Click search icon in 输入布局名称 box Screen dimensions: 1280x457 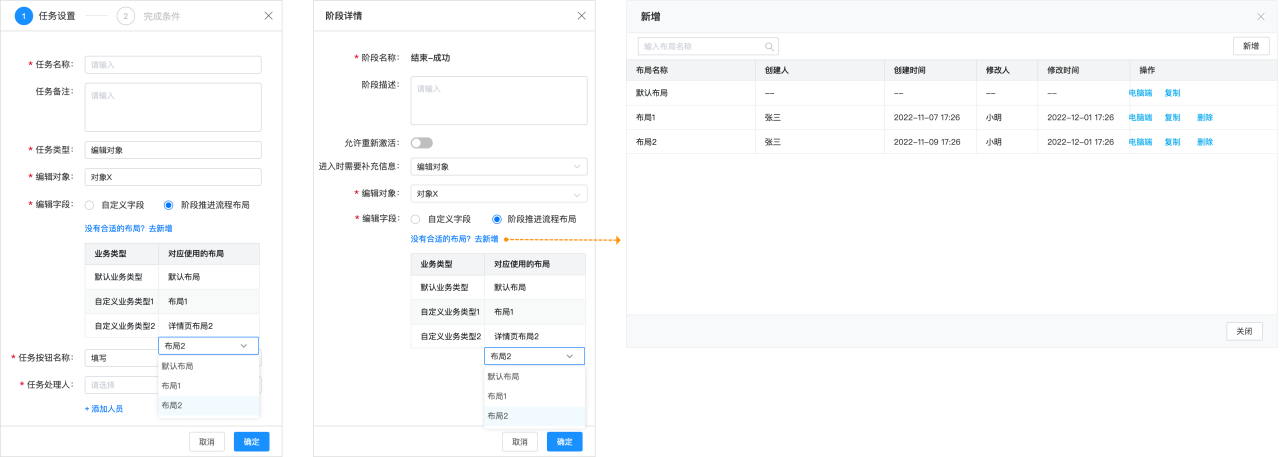click(769, 46)
